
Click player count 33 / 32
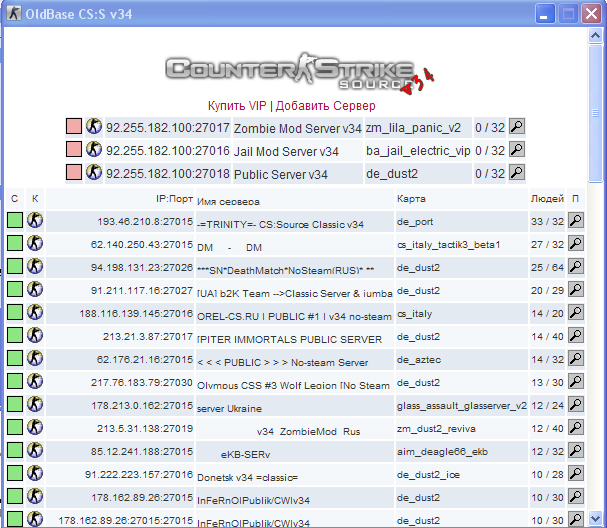pyautogui.click(x=547, y=221)
